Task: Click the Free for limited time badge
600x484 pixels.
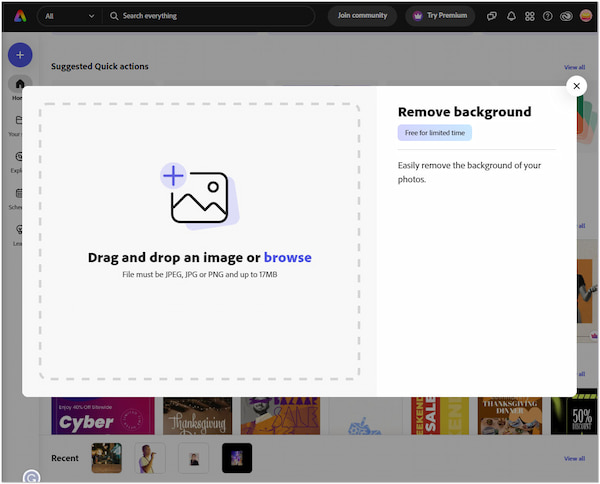Action: coord(435,133)
